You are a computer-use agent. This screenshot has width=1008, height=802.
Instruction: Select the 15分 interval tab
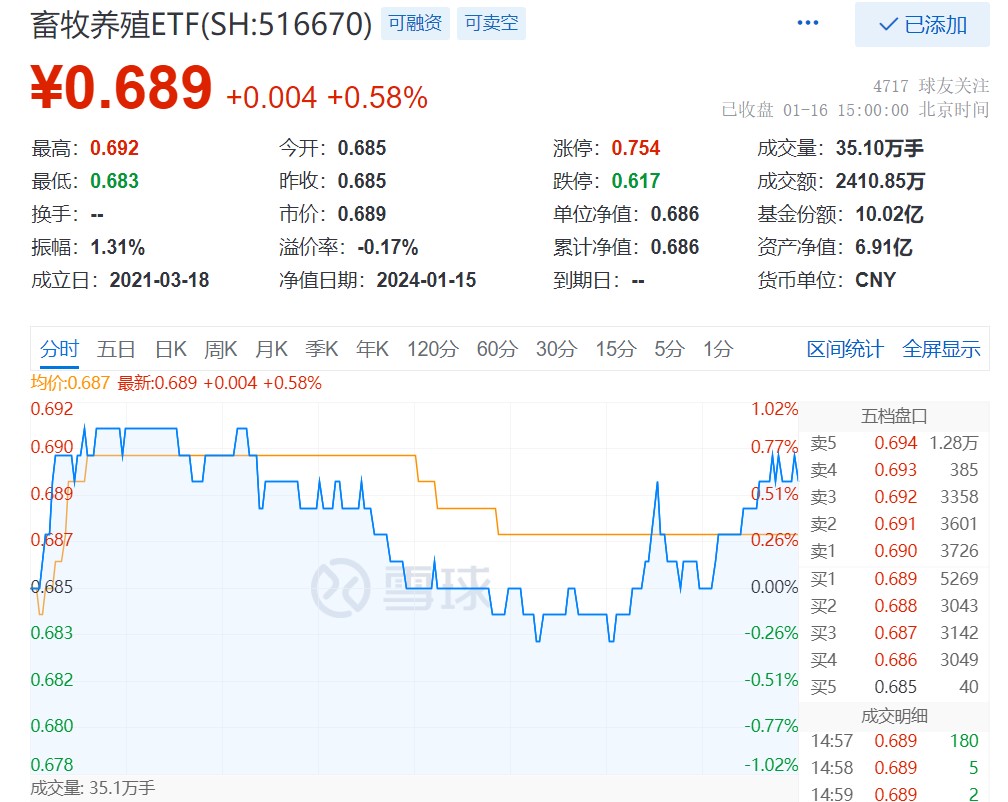[x=615, y=349]
